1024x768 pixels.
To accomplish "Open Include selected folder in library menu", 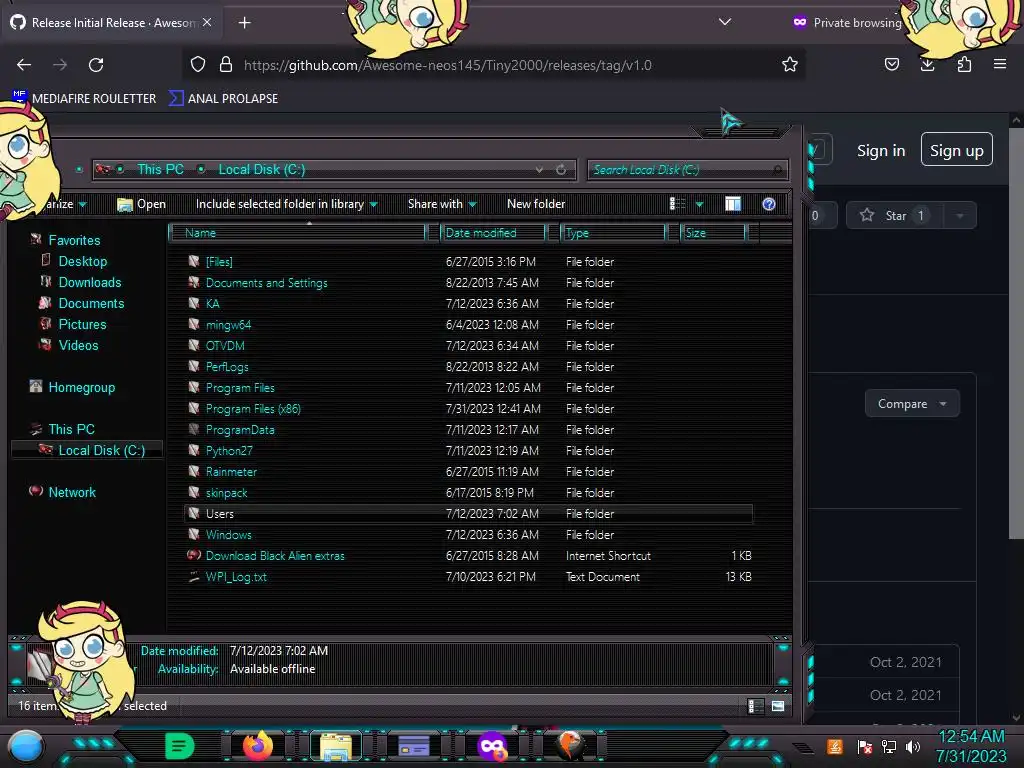I will coord(287,204).
